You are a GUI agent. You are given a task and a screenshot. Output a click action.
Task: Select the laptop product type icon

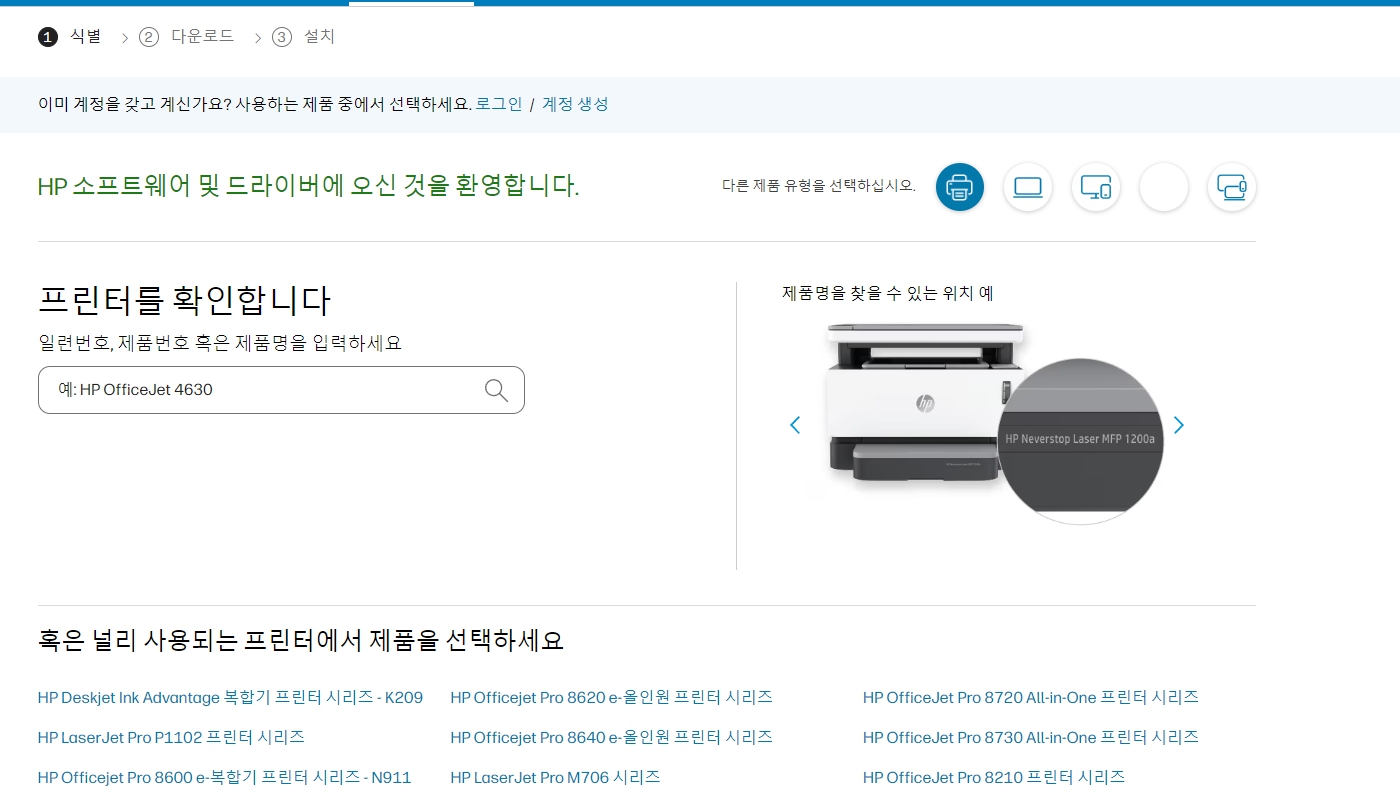tap(1028, 187)
